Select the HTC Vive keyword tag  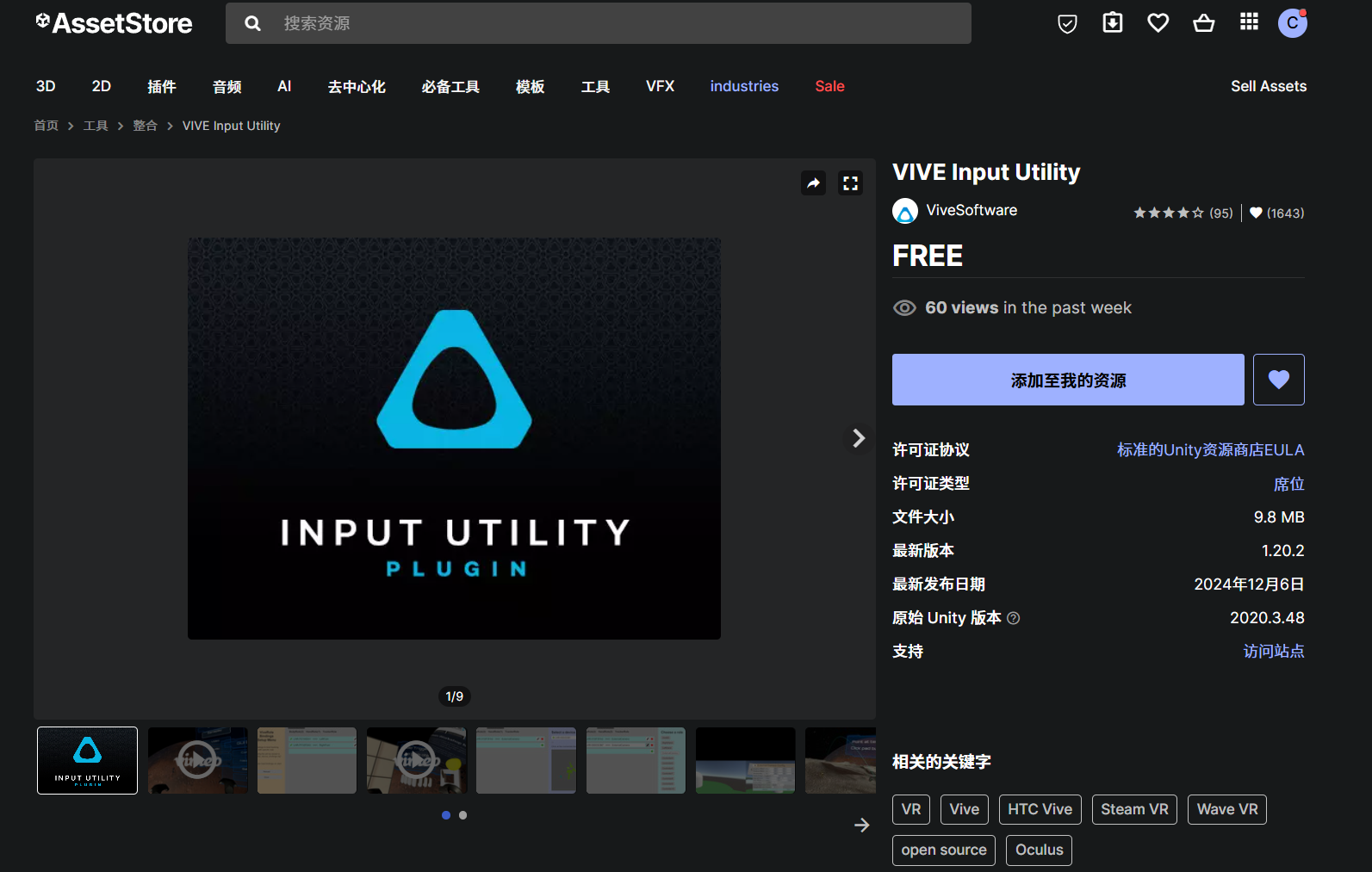(1040, 809)
